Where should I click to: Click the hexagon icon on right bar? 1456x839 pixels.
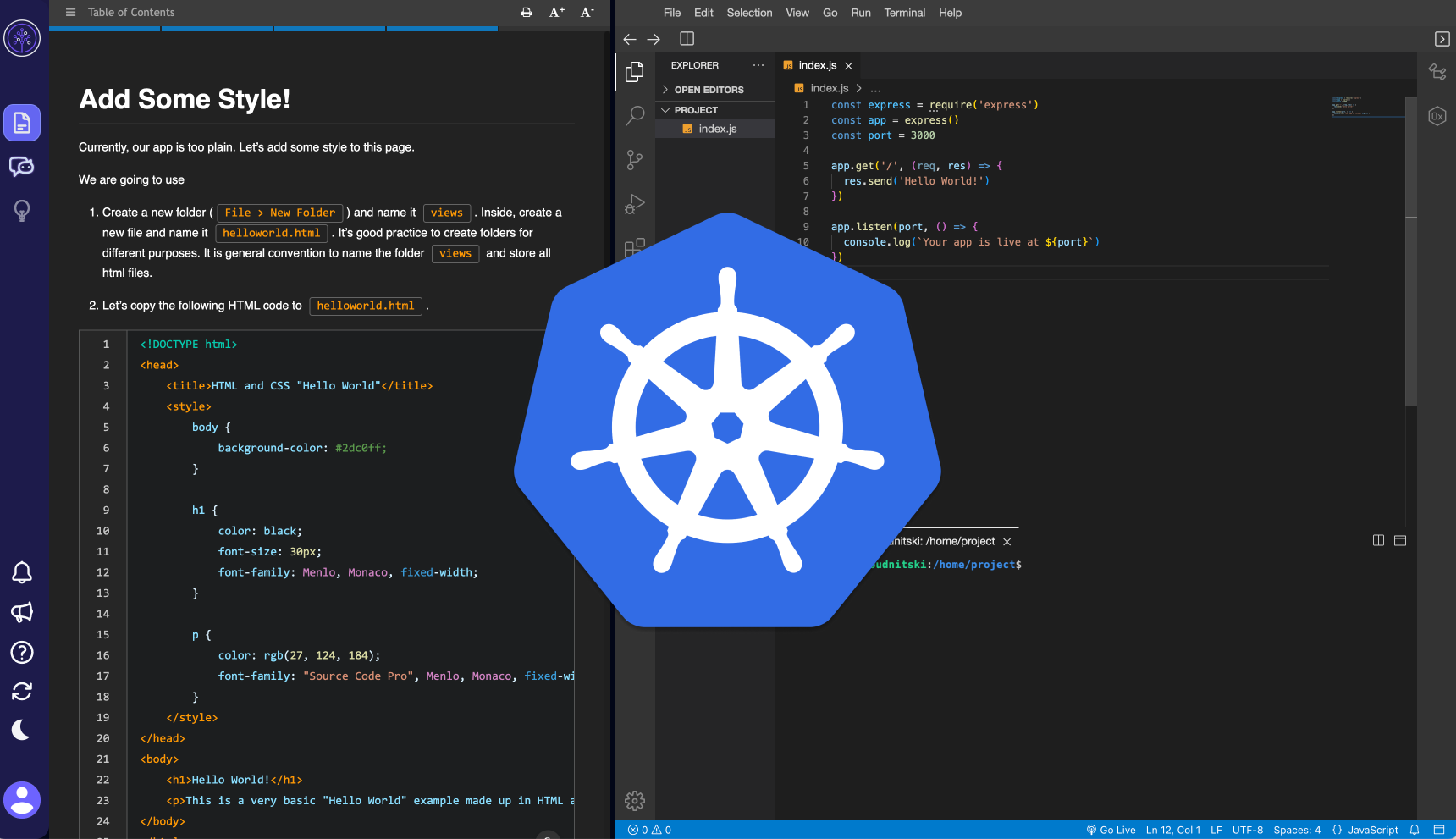point(1437,116)
